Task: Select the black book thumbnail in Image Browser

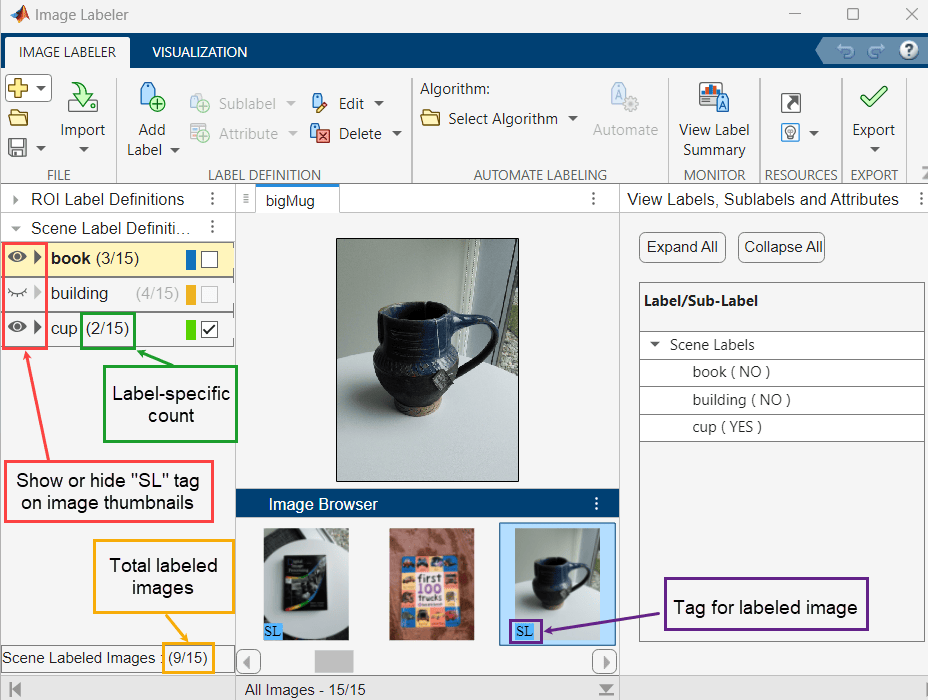Action: (306, 584)
